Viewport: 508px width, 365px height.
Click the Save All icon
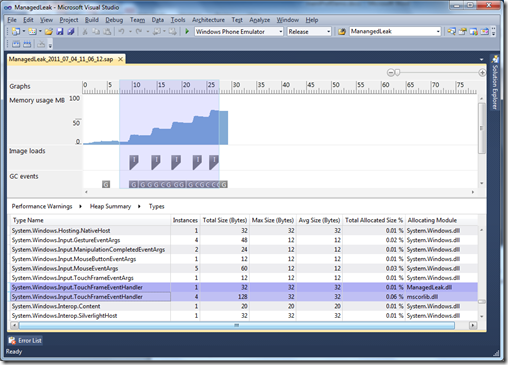(x=71, y=32)
